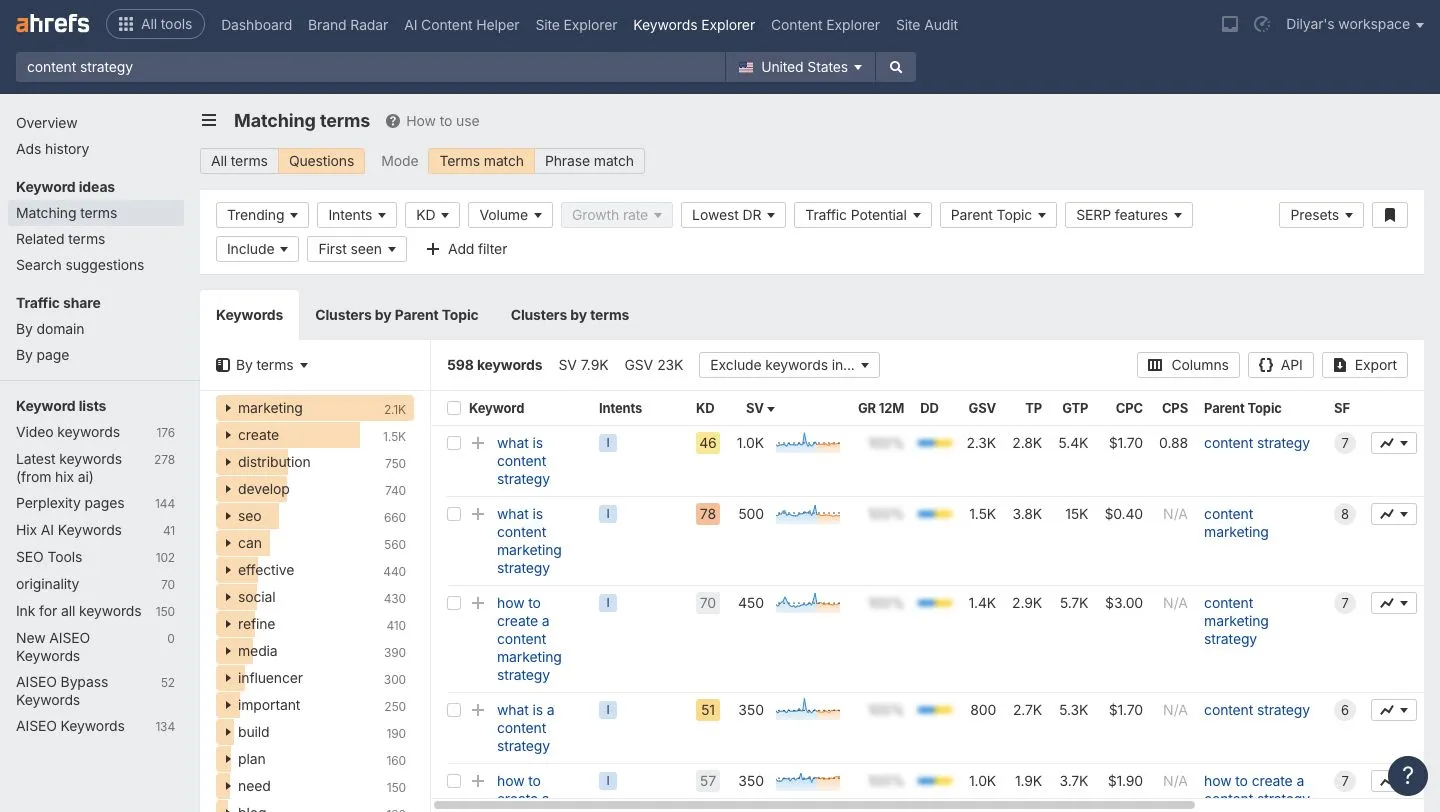This screenshot has height=812, width=1440.
Task: Click the search magnifier button
Action: click(896, 67)
